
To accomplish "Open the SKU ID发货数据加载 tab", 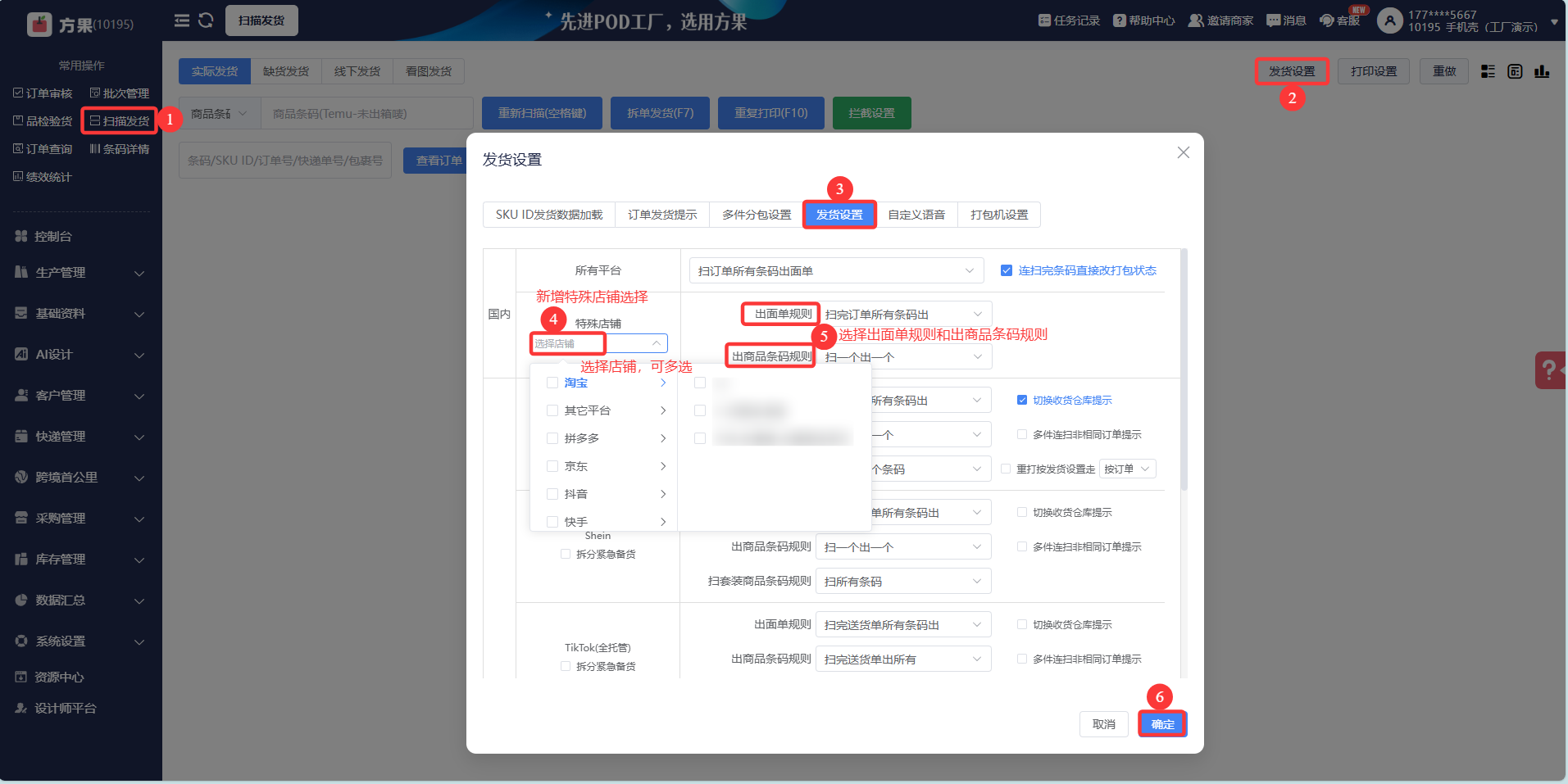I will click(x=549, y=215).
